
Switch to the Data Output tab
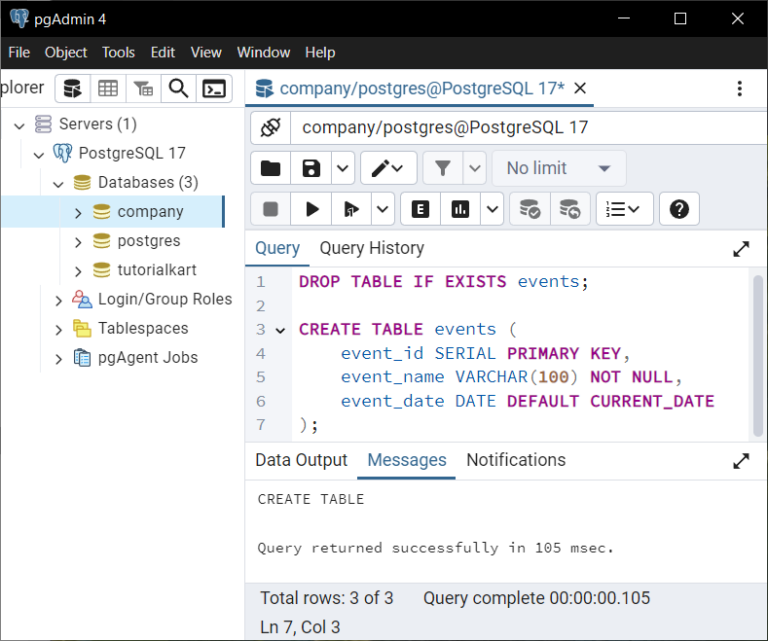tap(301, 460)
